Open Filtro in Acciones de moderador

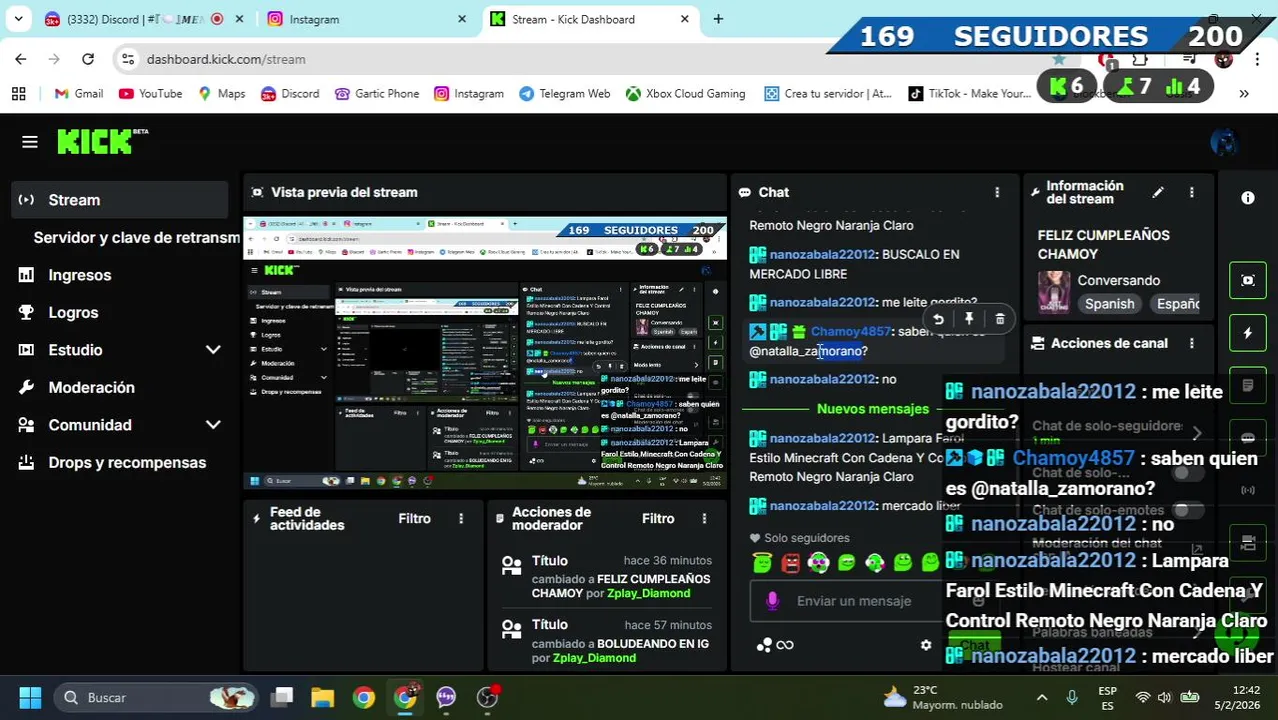coord(658,518)
